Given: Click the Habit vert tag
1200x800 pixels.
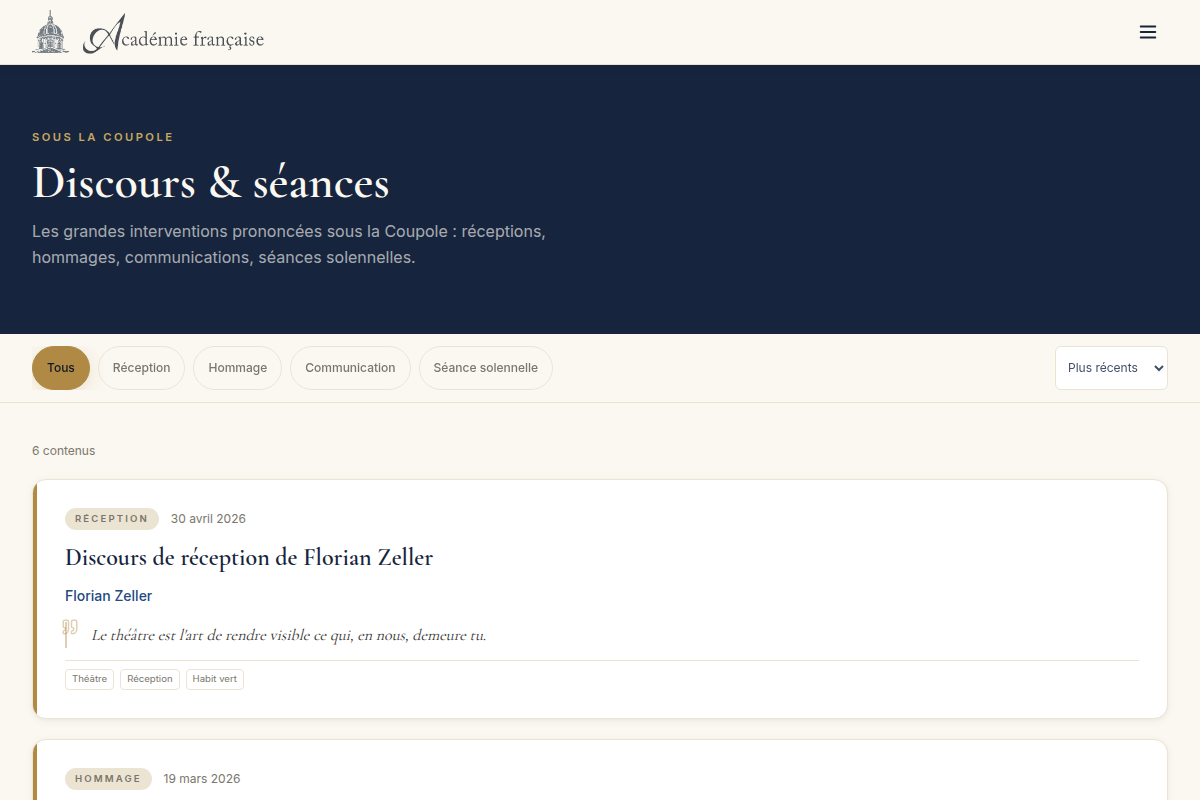Looking at the screenshot, I should click(215, 679).
